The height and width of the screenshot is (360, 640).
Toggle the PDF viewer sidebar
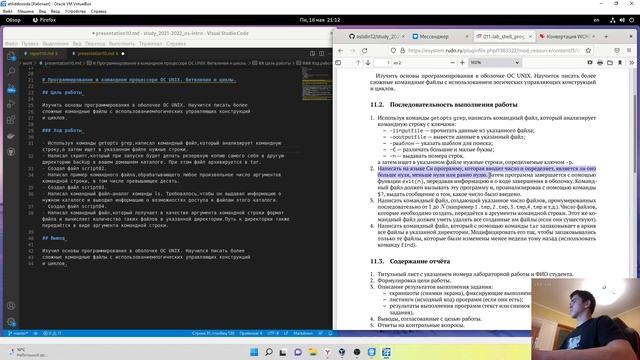click(x=338, y=62)
